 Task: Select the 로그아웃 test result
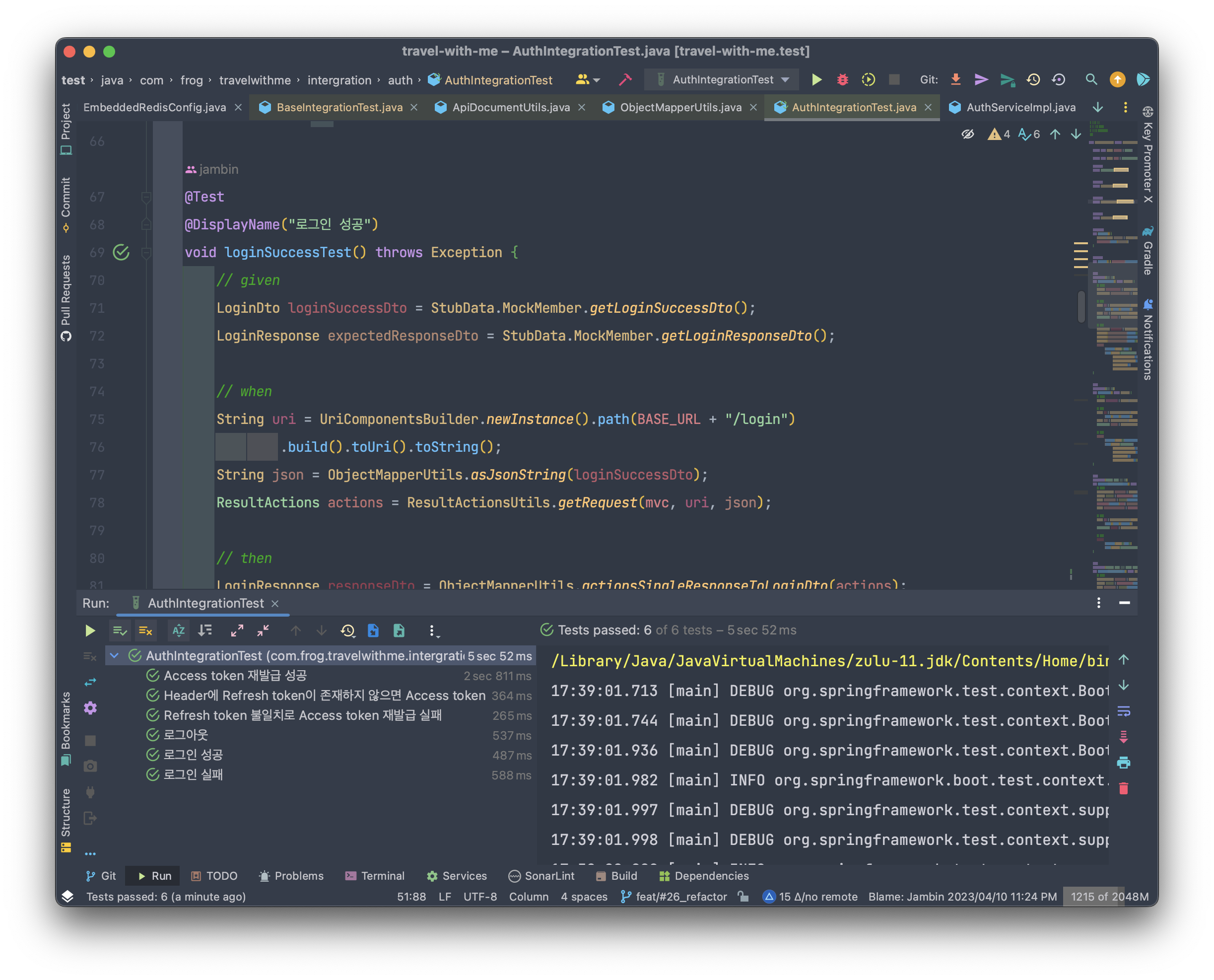[x=186, y=735]
